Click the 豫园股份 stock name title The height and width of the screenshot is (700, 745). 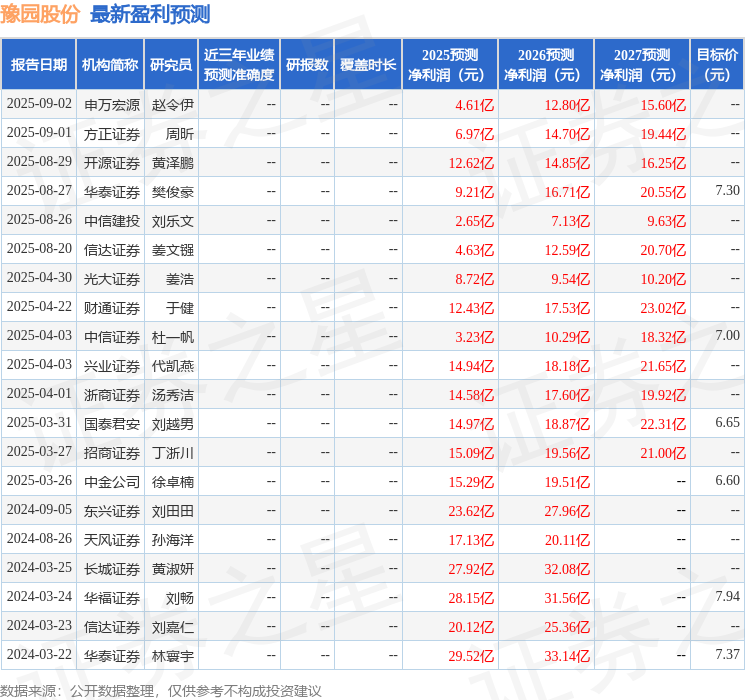click(x=41, y=14)
